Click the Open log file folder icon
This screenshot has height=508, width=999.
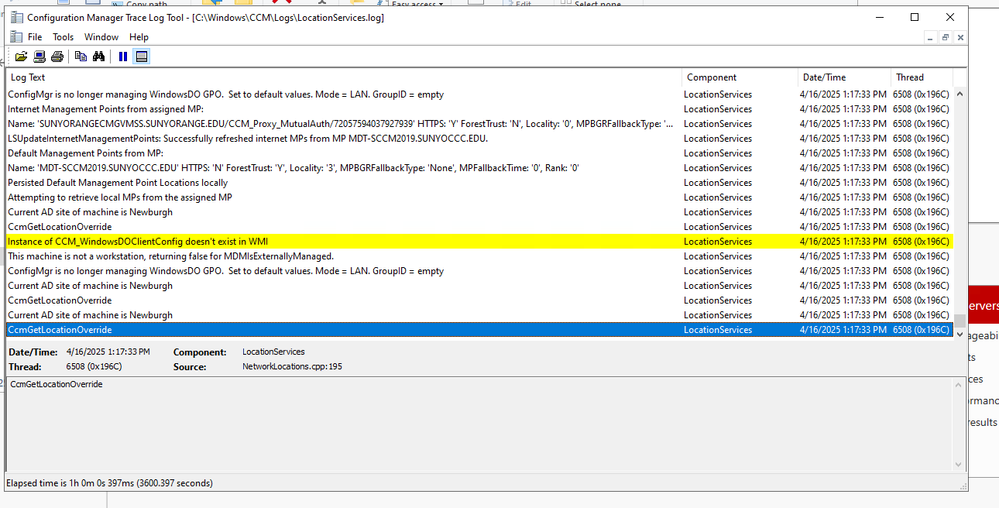tap(21, 57)
